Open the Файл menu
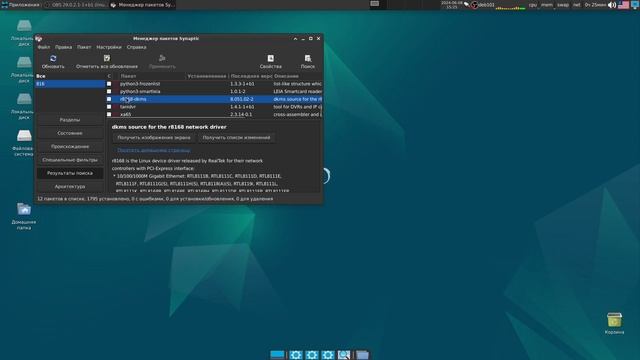Viewport: 640px width, 360px height. click(x=44, y=47)
